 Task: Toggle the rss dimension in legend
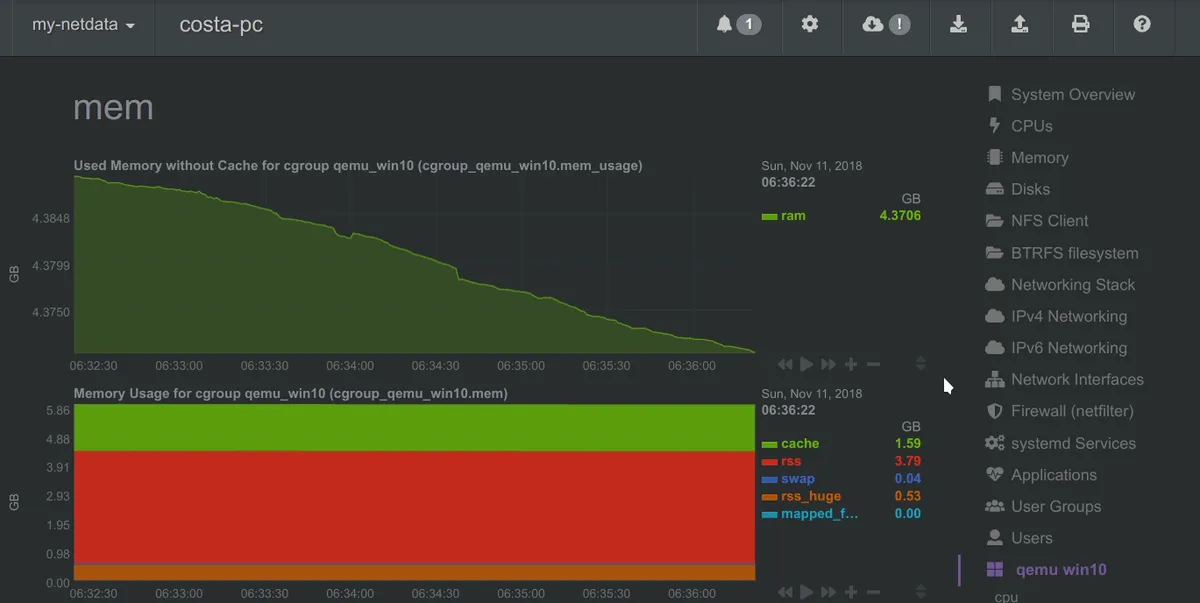pos(791,462)
